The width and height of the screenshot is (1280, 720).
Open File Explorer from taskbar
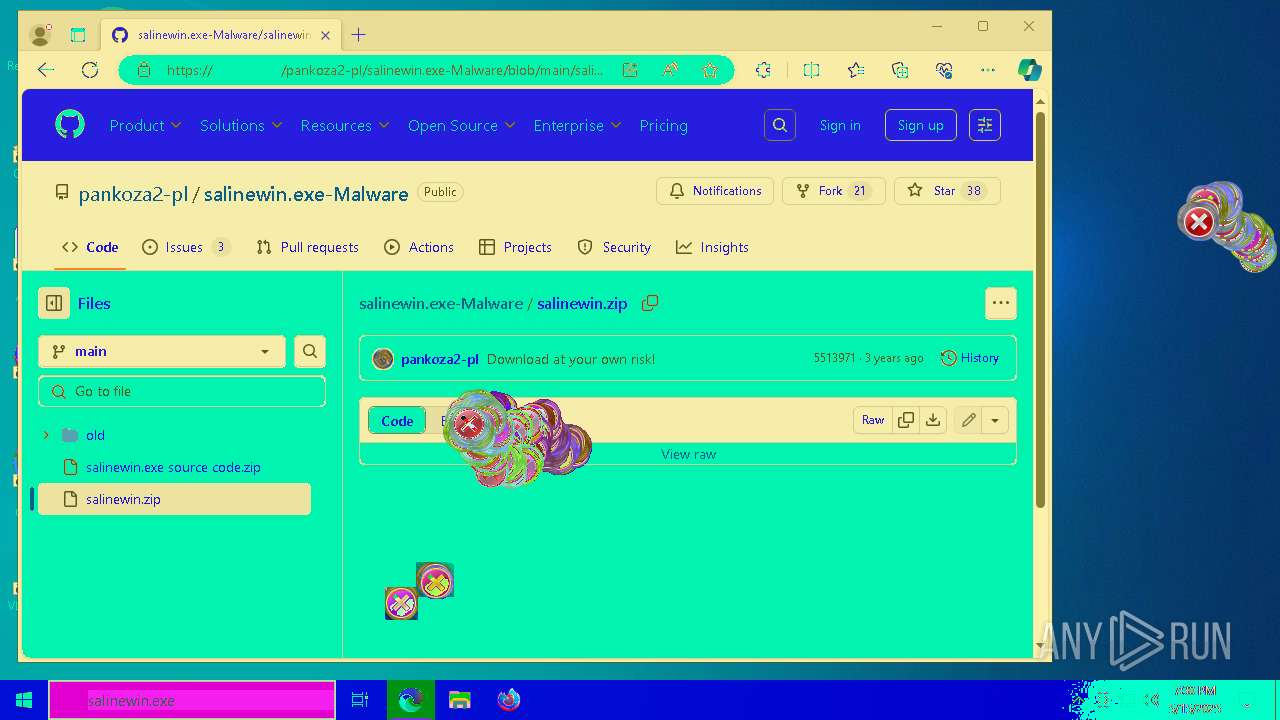point(459,700)
